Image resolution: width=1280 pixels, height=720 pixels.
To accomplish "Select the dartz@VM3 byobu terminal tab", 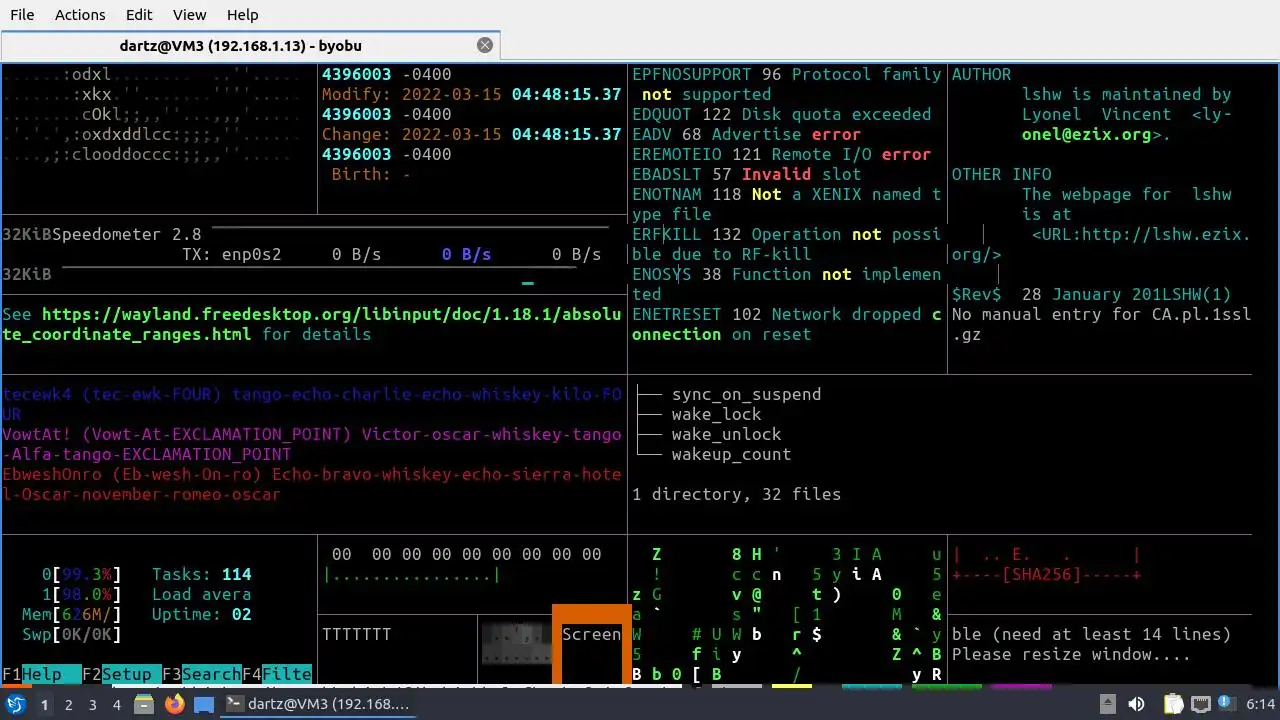I will tap(250, 45).
